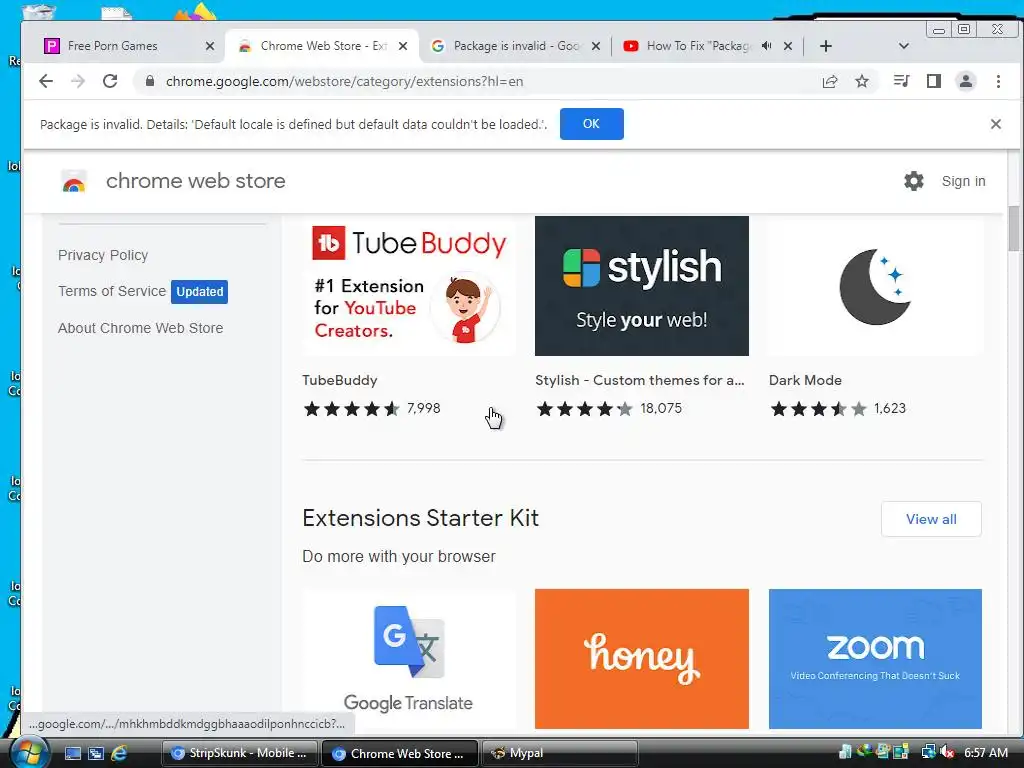Screen dimensions: 1024x768
Task: Click the system tray network icon
Action: pos(928,753)
